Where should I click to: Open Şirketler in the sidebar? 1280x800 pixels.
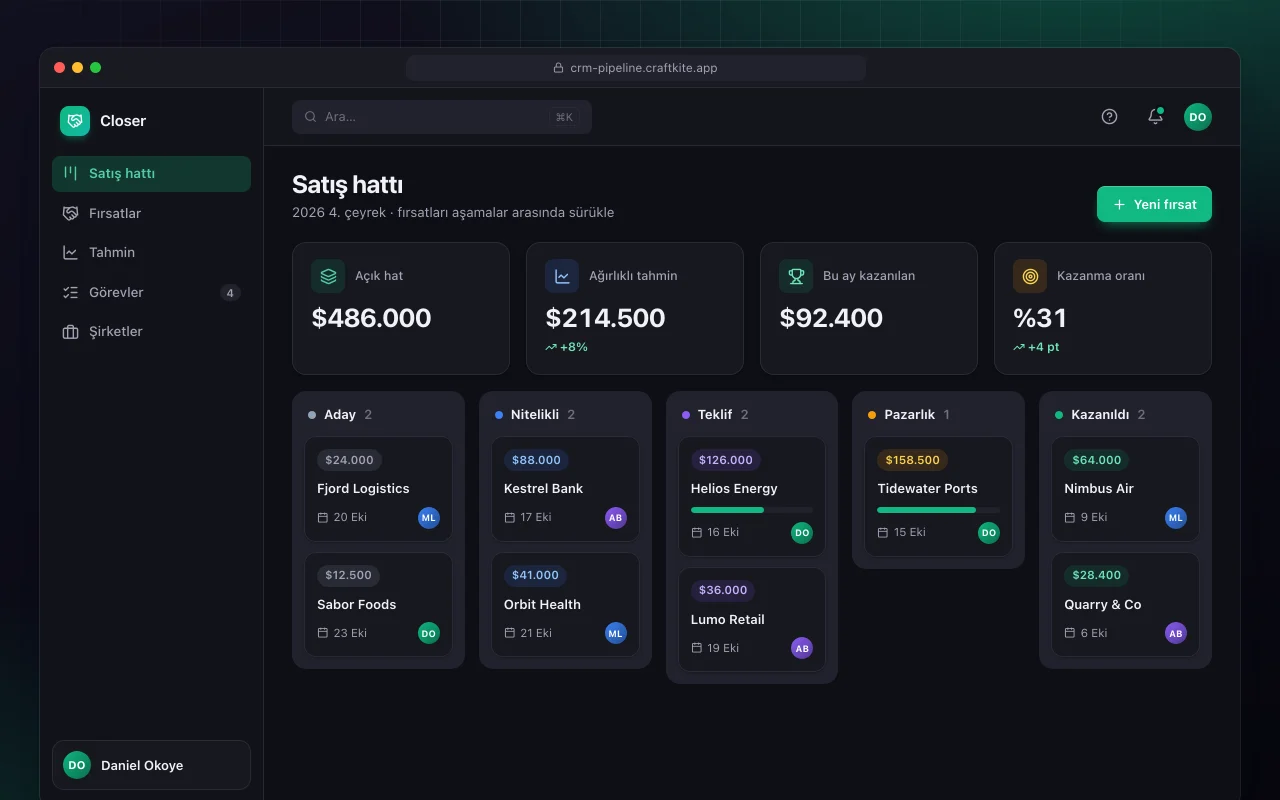click(151, 332)
